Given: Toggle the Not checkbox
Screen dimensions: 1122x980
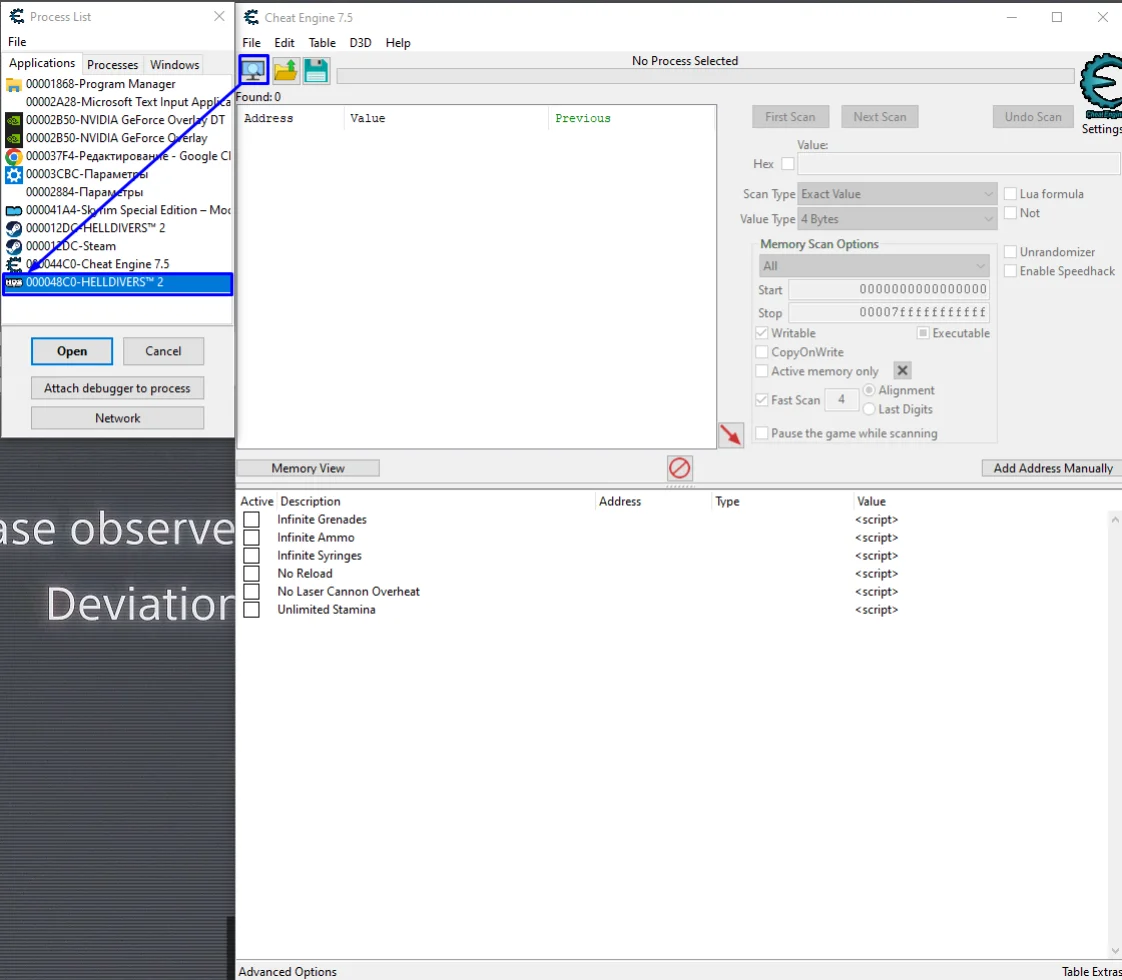Looking at the screenshot, I should [1010, 213].
